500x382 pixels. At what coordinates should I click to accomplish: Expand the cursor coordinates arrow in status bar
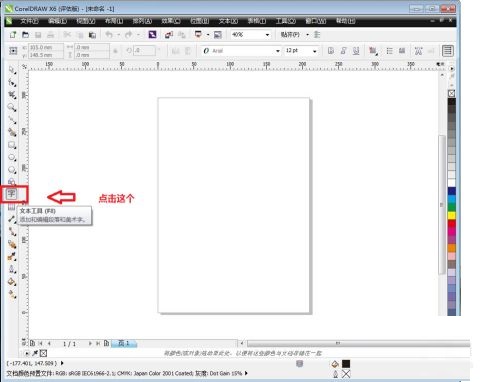point(62,363)
